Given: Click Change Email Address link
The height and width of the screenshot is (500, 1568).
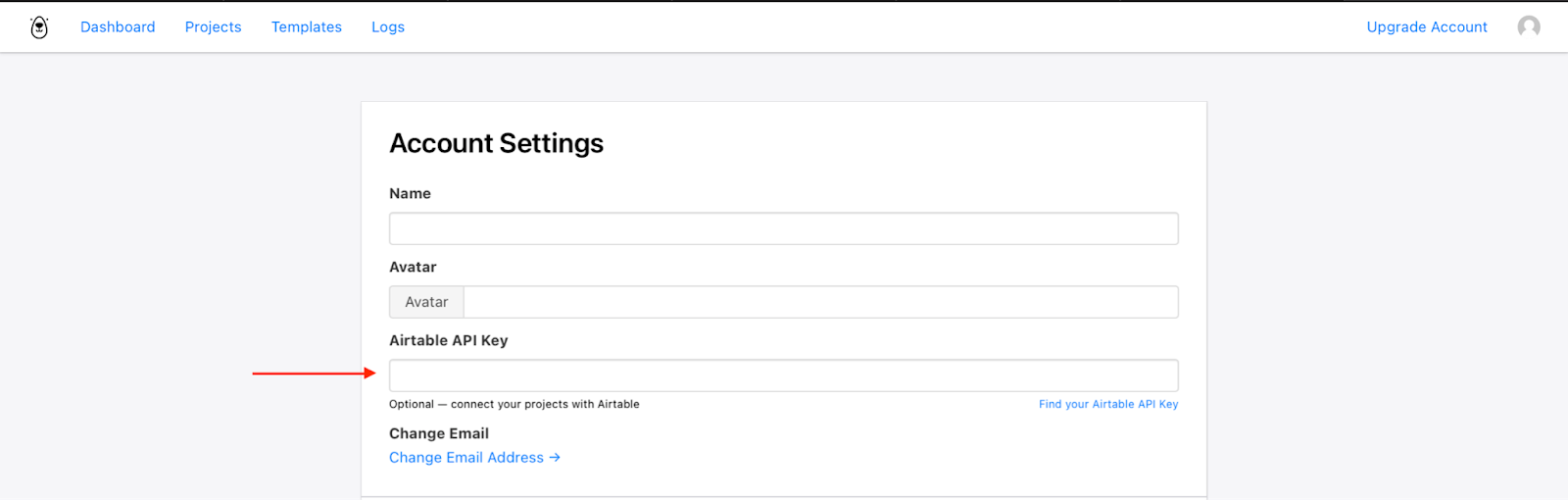Looking at the screenshot, I should coord(474,458).
